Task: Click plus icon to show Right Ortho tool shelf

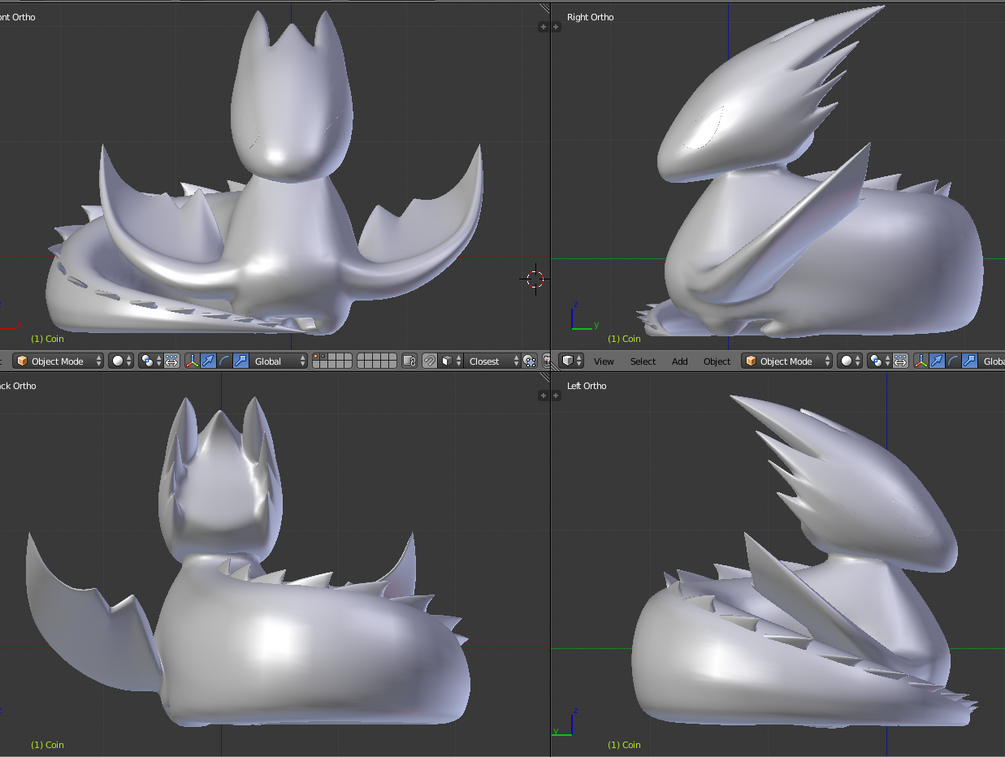Action: coord(556,27)
